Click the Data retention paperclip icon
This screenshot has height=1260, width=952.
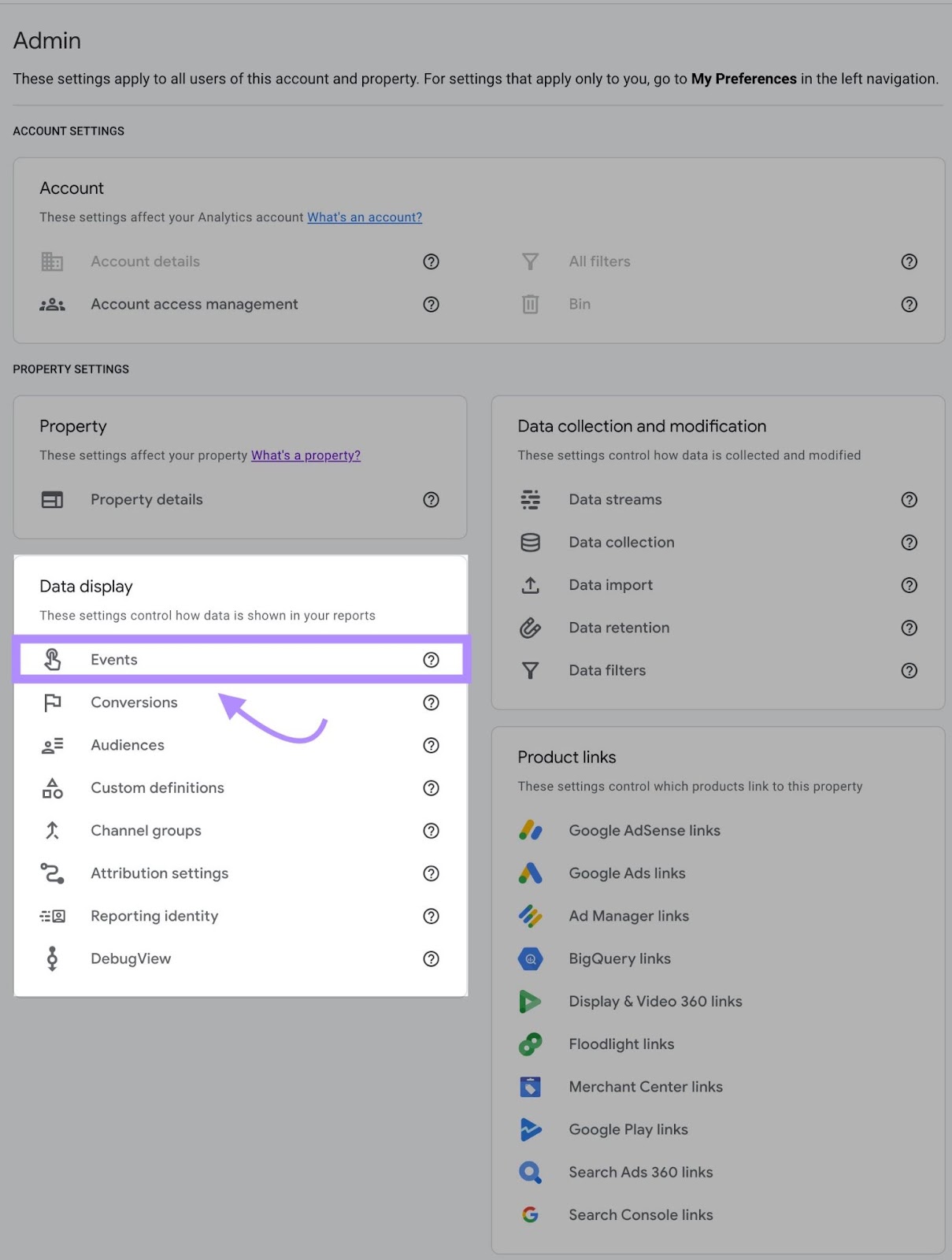tap(531, 628)
